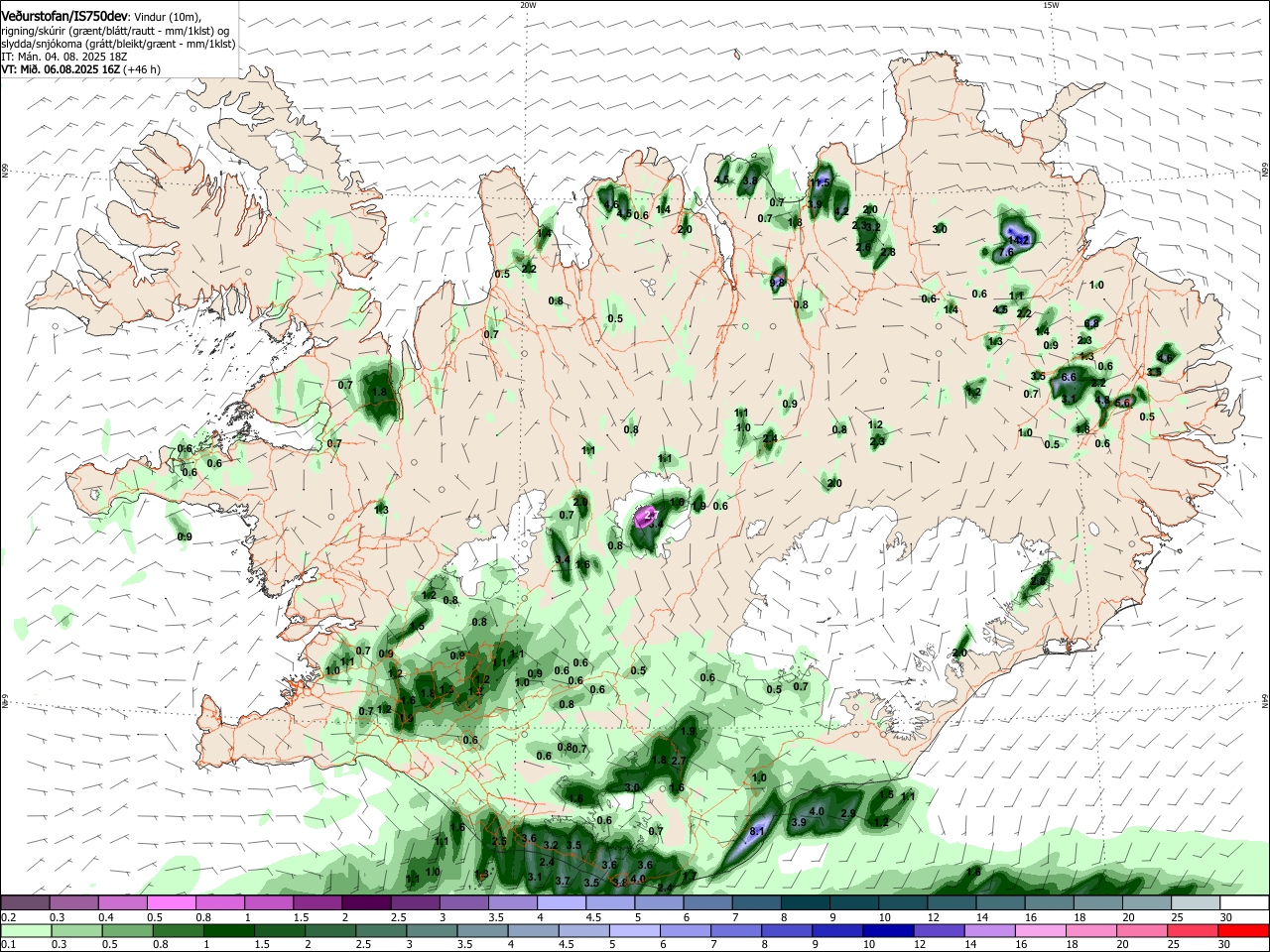Click top legend dark teal swatch 8–9
Image resolution: width=1270 pixels, height=952 pixels.
coord(805,902)
